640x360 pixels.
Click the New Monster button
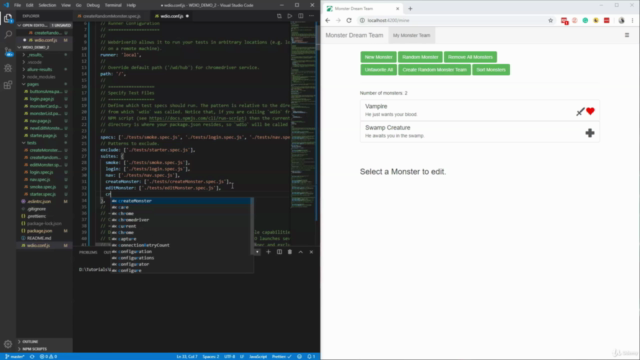point(378,57)
